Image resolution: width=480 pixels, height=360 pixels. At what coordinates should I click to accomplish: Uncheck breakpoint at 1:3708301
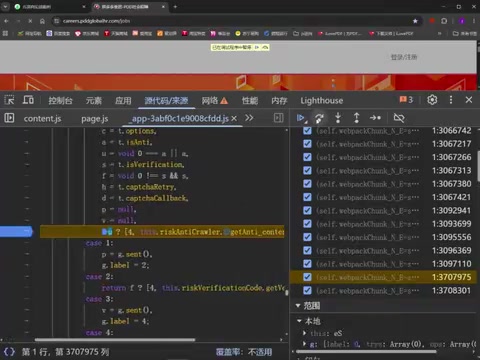pos(307,291)
